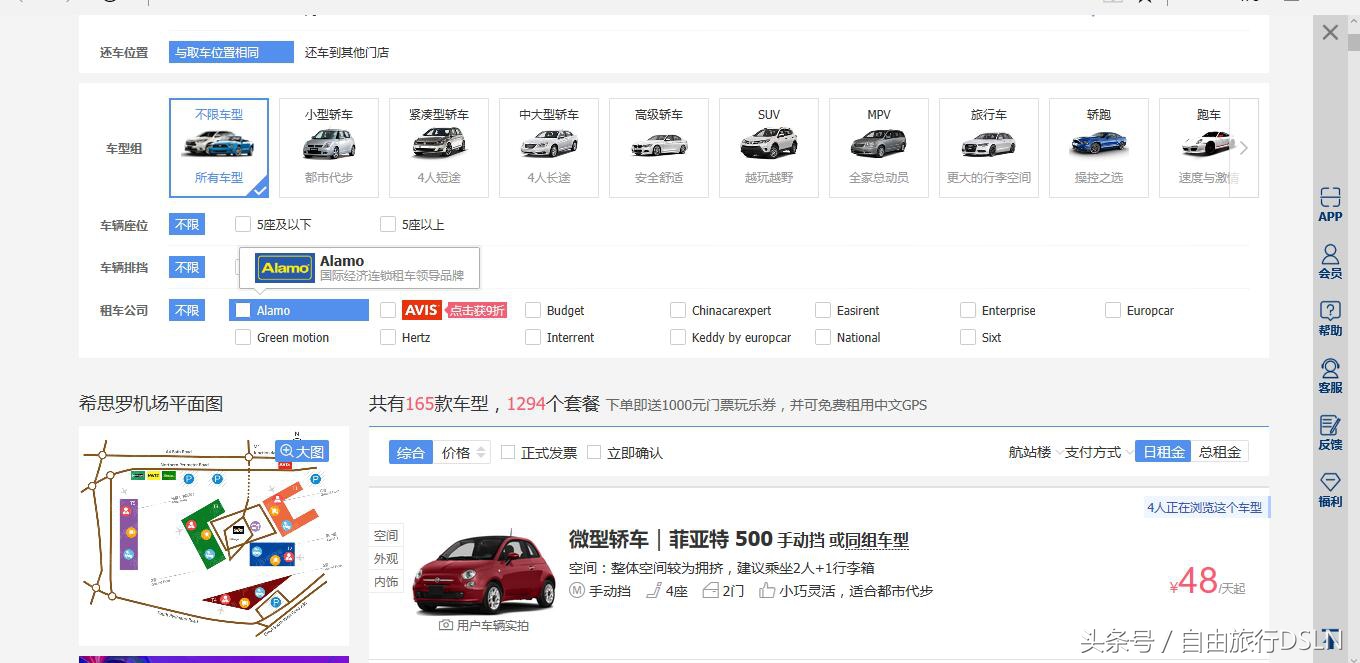Image resolution: width=1360 pixels, height=663 pixels.
Task: Click 还车到其他门店 return location option
Action: 346,51
